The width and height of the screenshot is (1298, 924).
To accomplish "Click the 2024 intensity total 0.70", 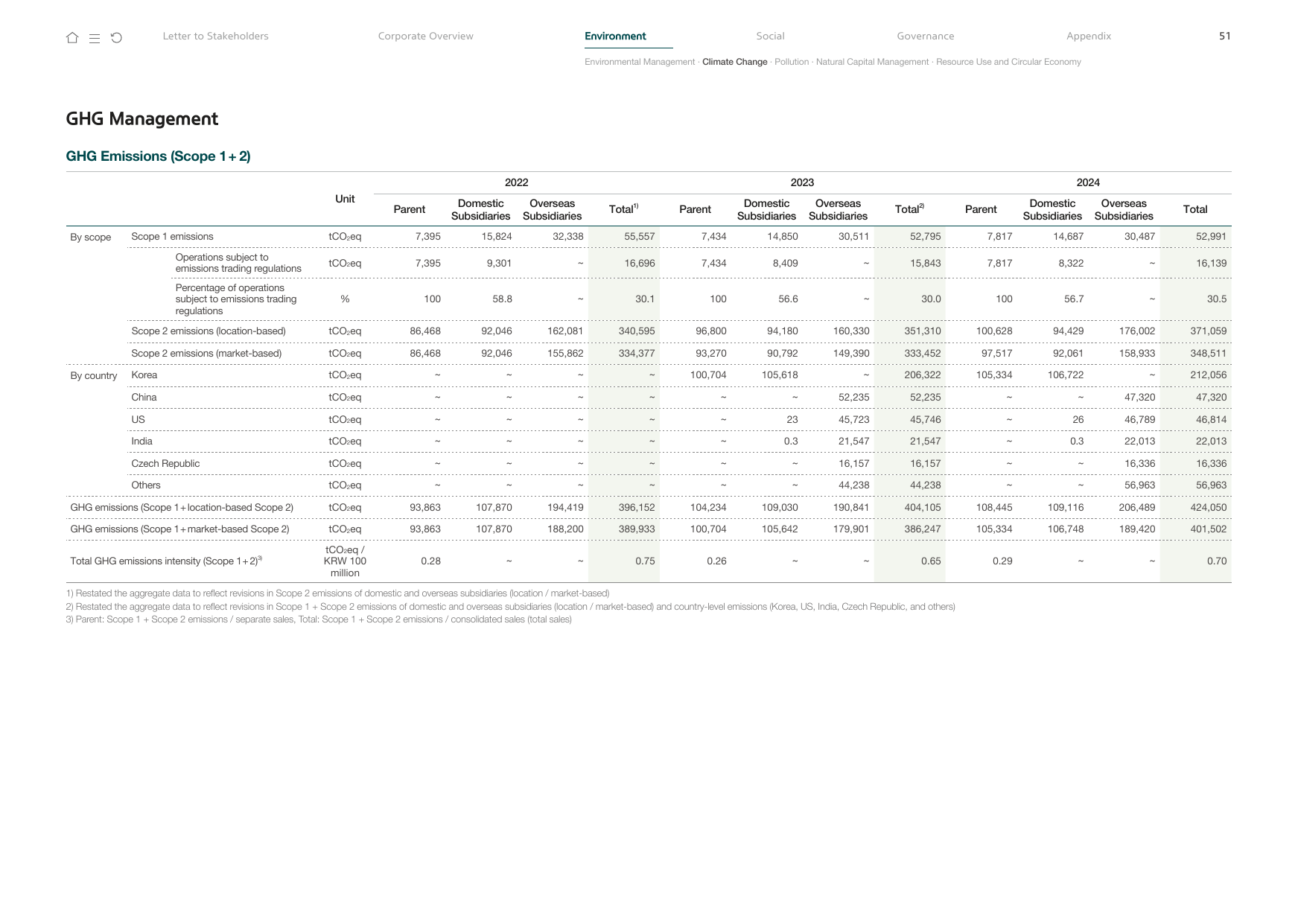I will click(1217, 561).
